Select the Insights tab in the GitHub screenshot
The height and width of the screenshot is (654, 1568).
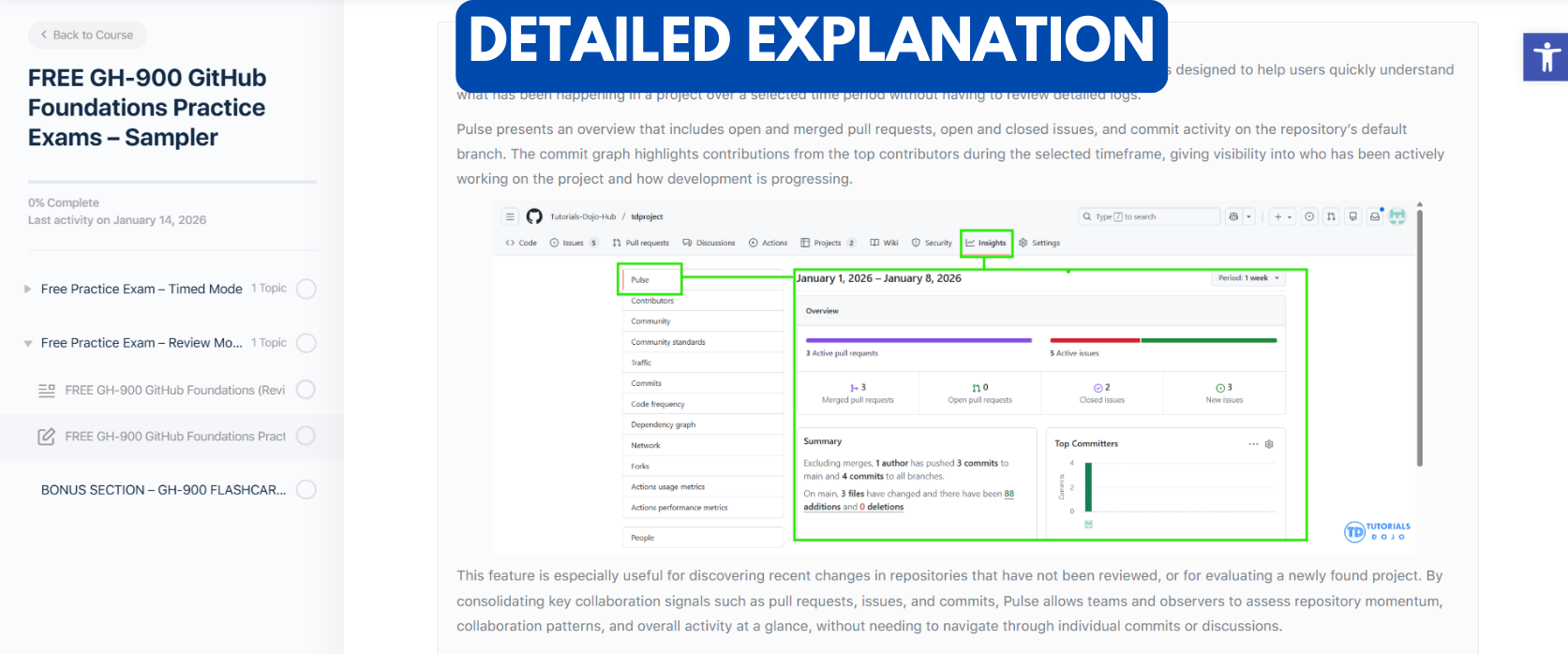986,243
